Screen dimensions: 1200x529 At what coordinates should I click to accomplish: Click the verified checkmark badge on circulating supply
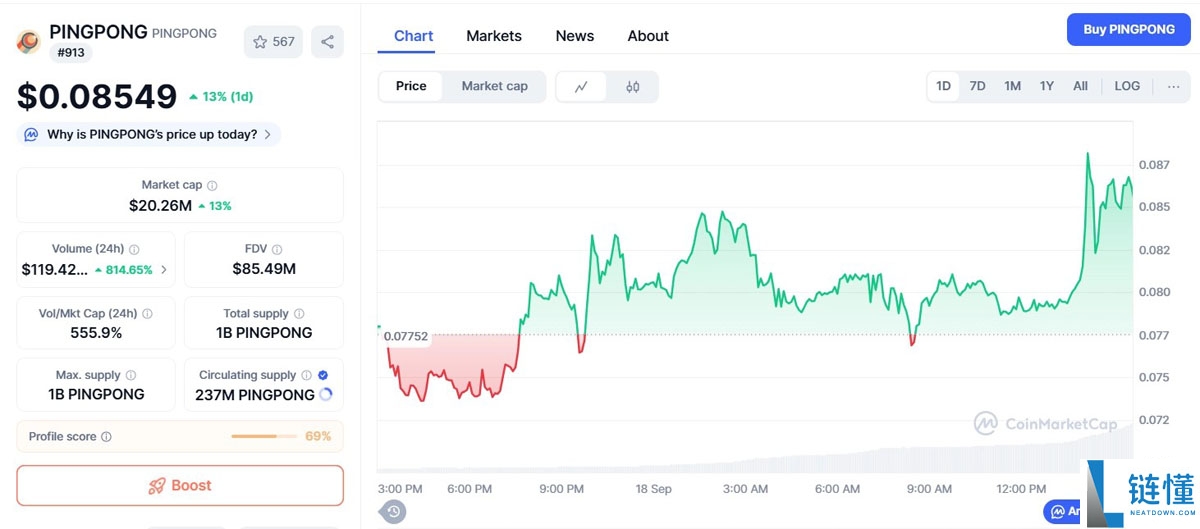tap(323, 375)
